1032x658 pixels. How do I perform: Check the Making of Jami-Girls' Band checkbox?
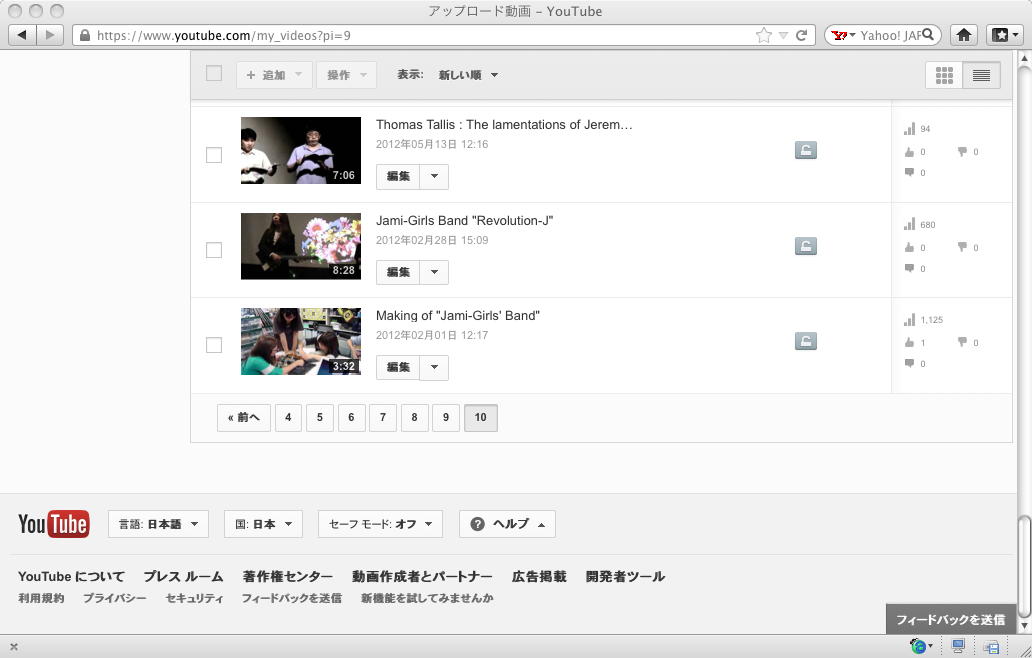(214, 345)
